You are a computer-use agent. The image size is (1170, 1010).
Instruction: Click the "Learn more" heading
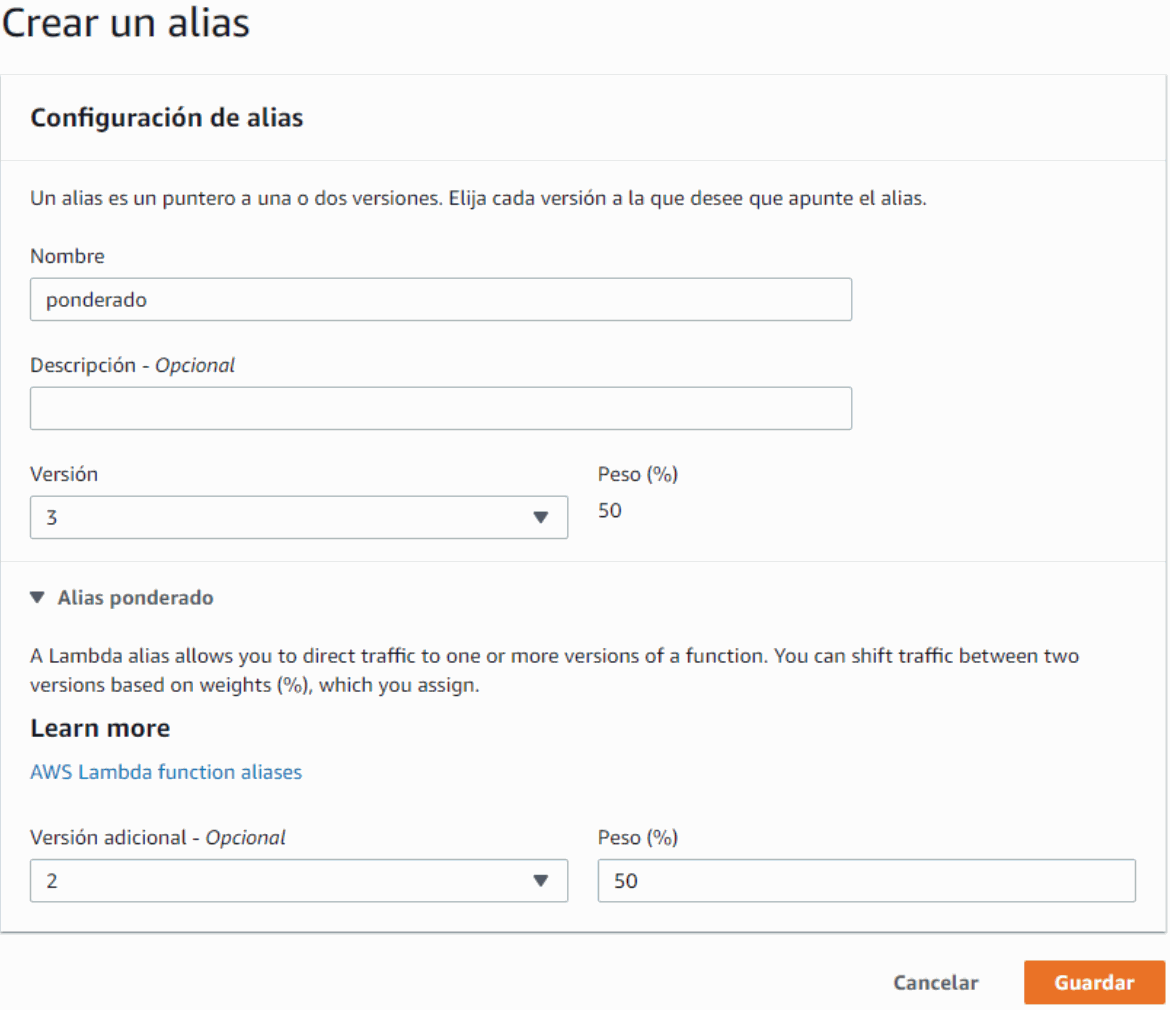[100, 728]
